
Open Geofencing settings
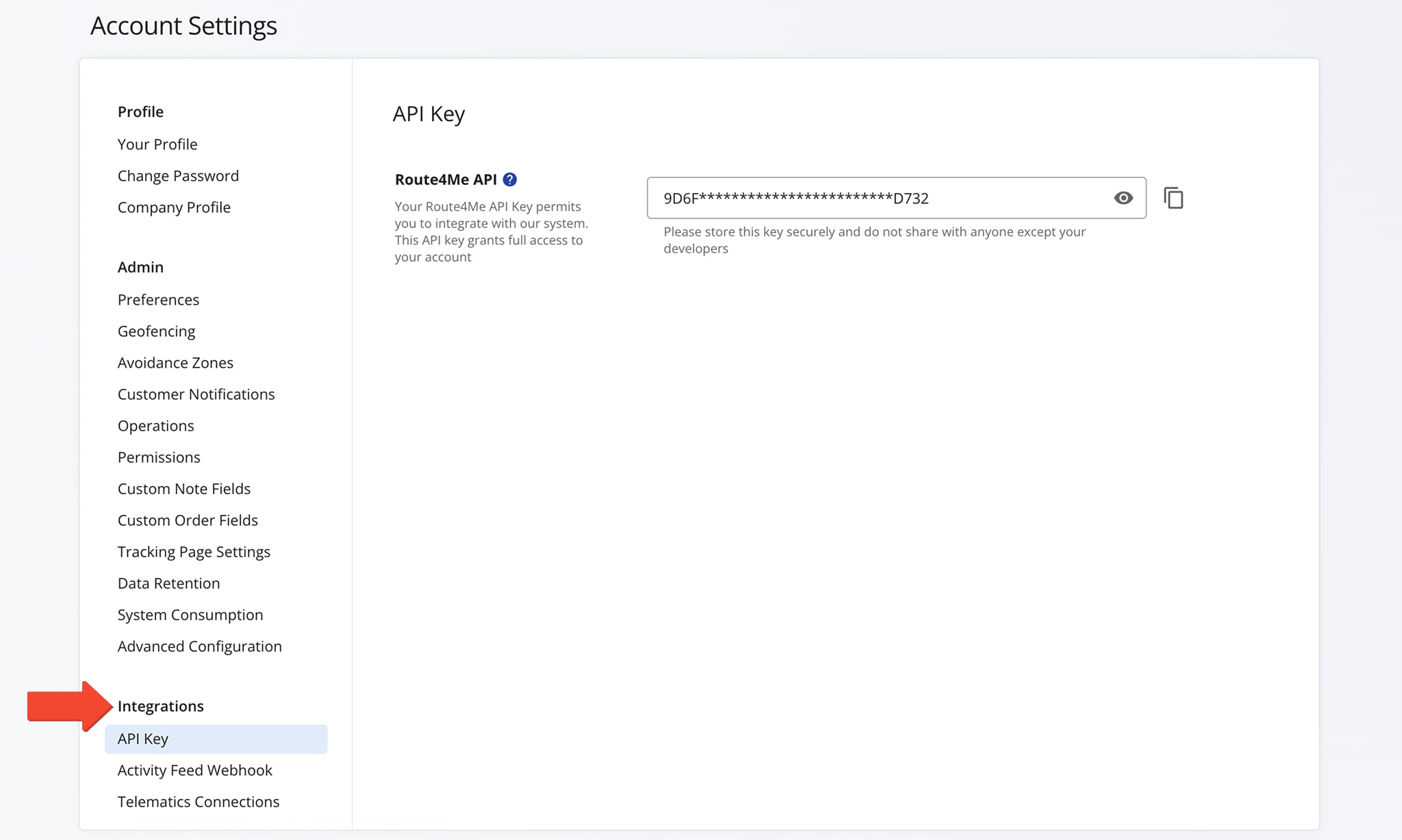[x=156, y=331]
